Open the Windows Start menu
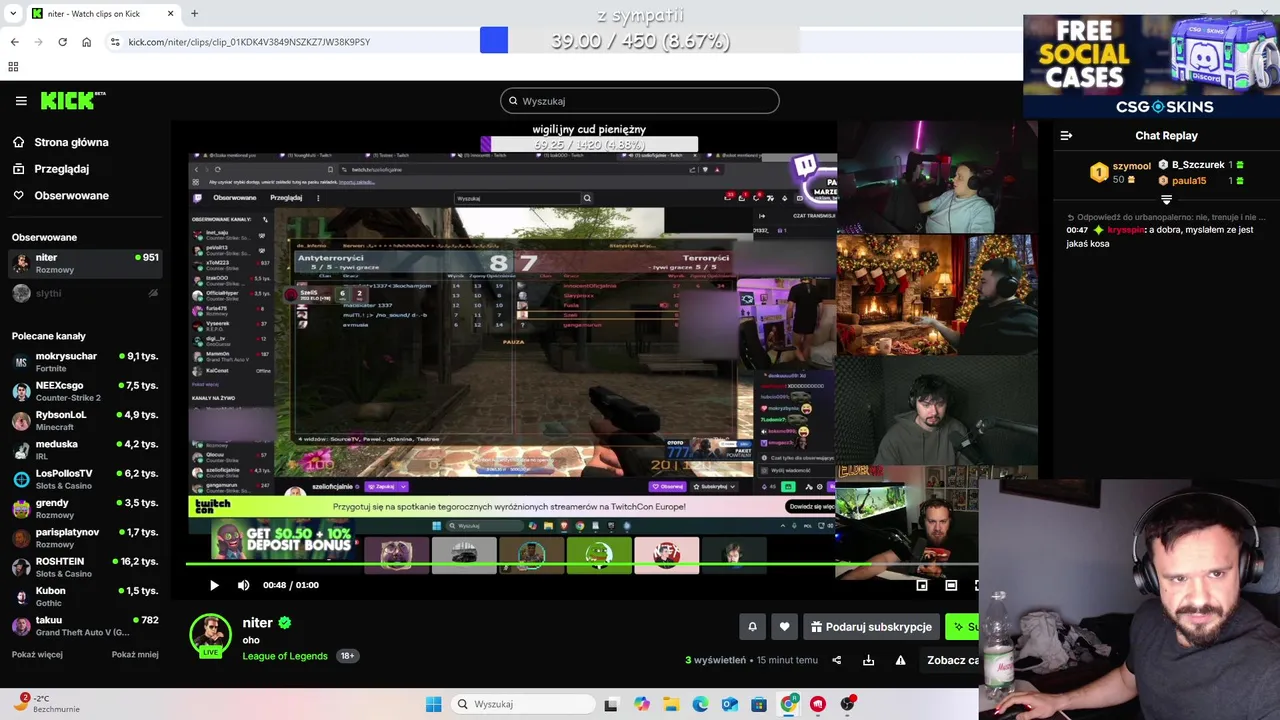 coord(433,704)
